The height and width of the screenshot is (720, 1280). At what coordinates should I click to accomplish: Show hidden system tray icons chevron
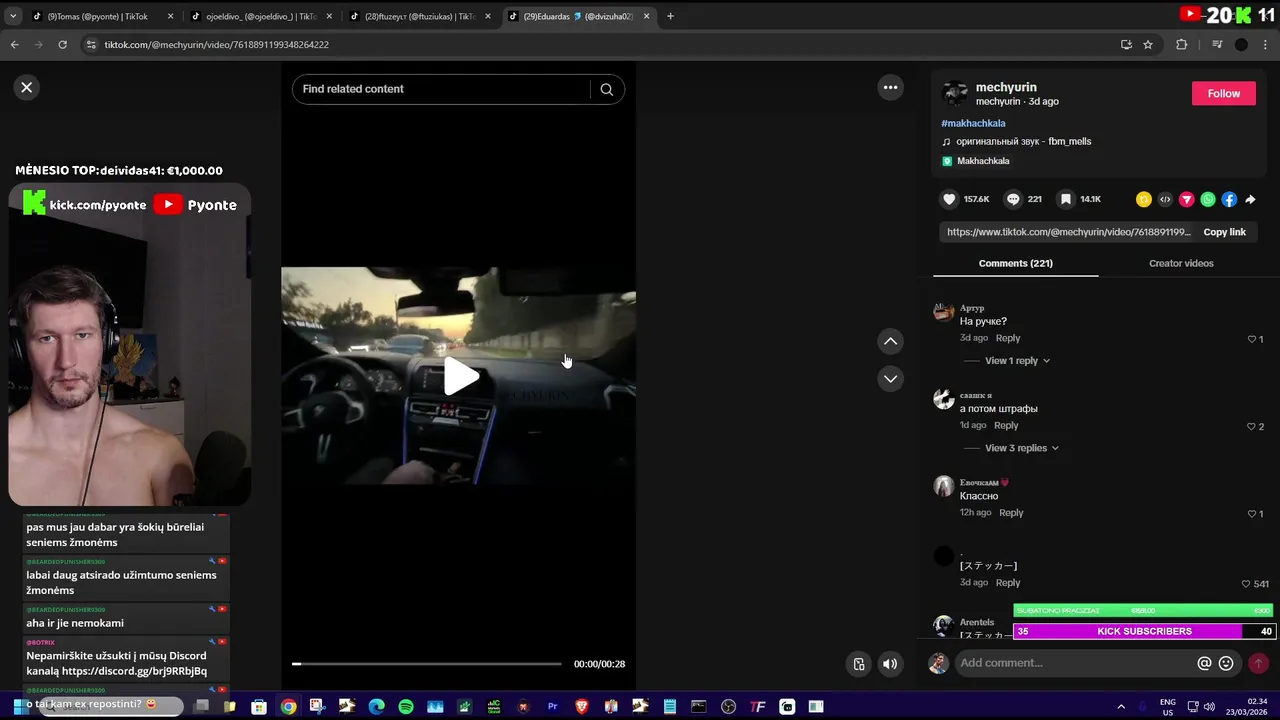[1121, 706]
